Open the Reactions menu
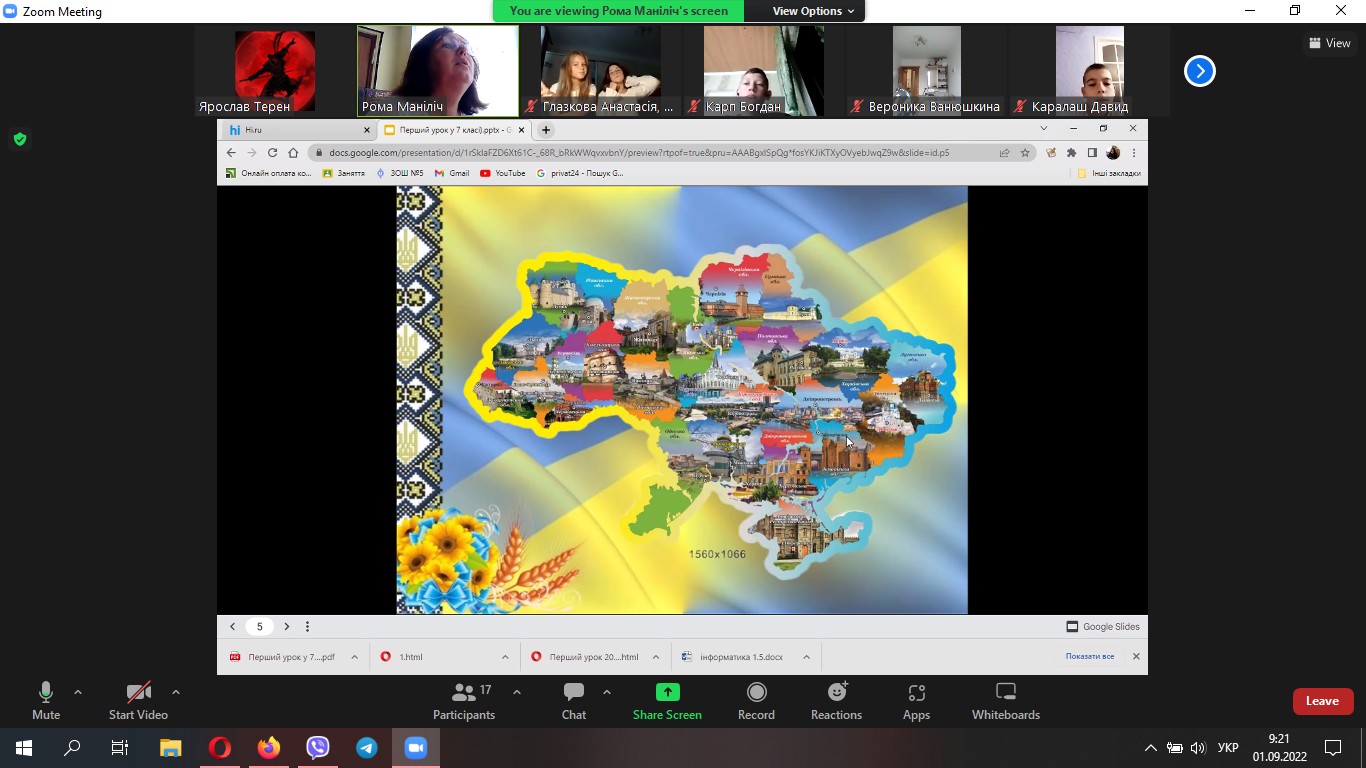Image resolution: width=1366 pixels, height=768 pixels. [x=836, y=701]
